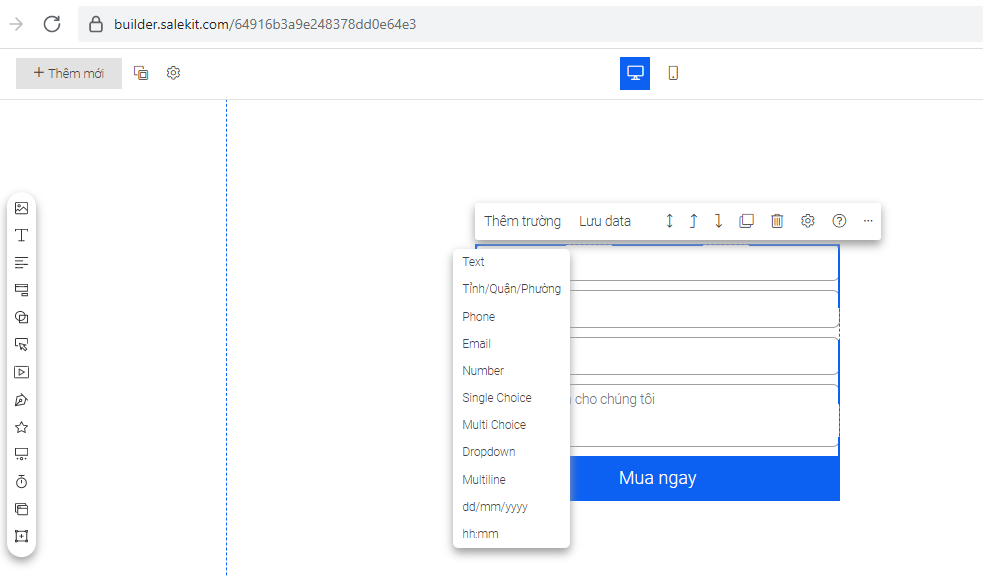The height and width of the screenshot is (576, 983).
Task: Open the Thêm trường field dropdown
Action: pos(522,221)
